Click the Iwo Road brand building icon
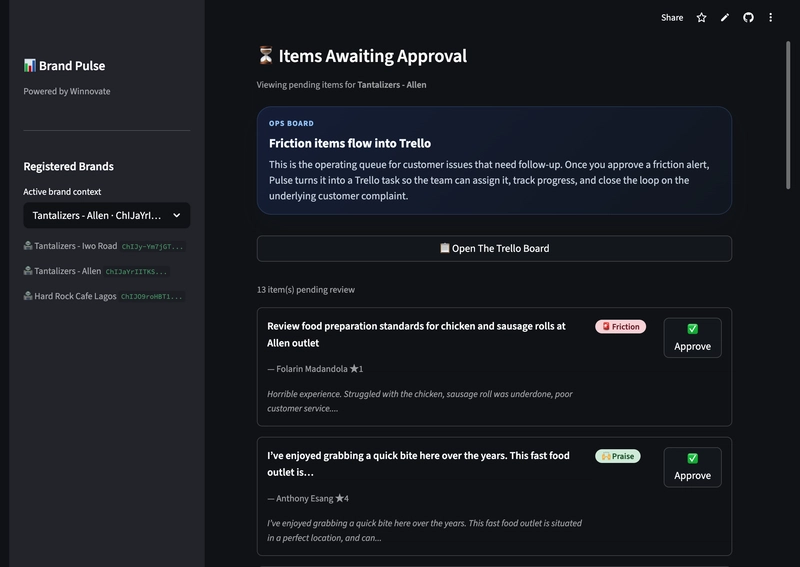Image resolution: width=800 pixels, height=567 pixels. 28,245
